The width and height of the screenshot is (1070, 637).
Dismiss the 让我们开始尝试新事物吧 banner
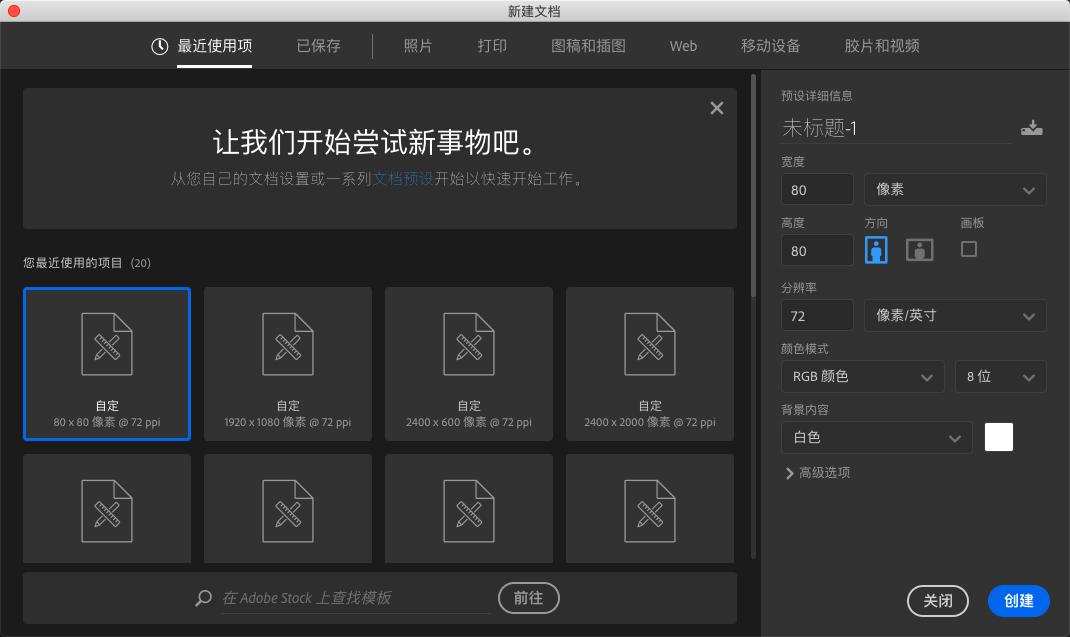click(716, 108)
